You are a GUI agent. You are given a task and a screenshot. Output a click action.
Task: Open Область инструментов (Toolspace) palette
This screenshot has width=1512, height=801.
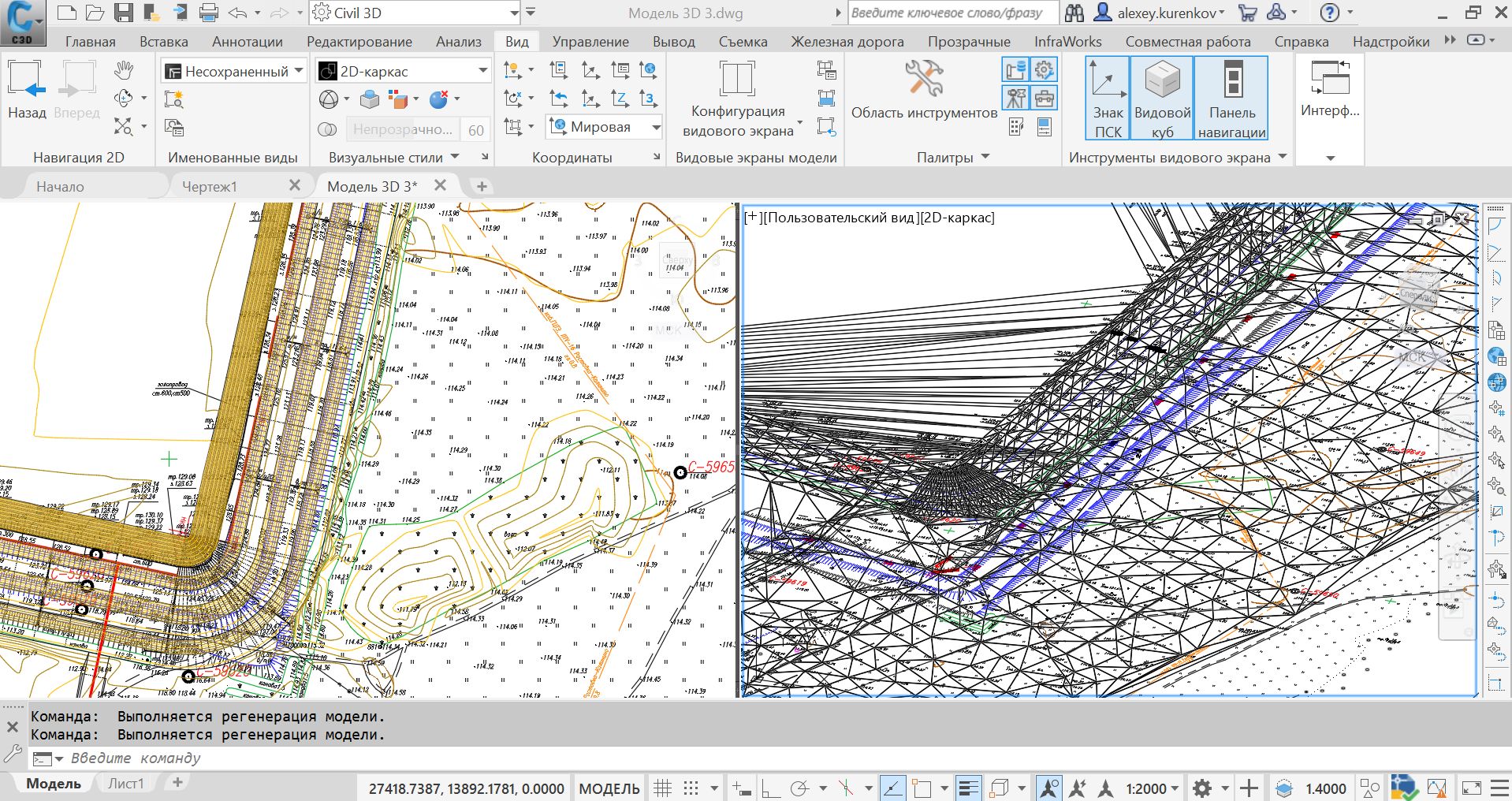pos(924,89)
